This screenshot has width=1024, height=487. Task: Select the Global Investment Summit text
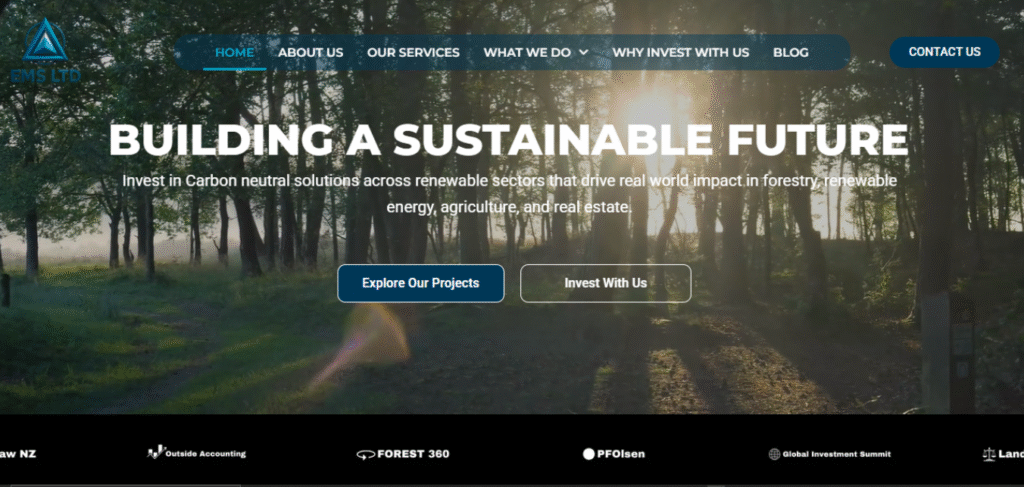click(837, 454)
